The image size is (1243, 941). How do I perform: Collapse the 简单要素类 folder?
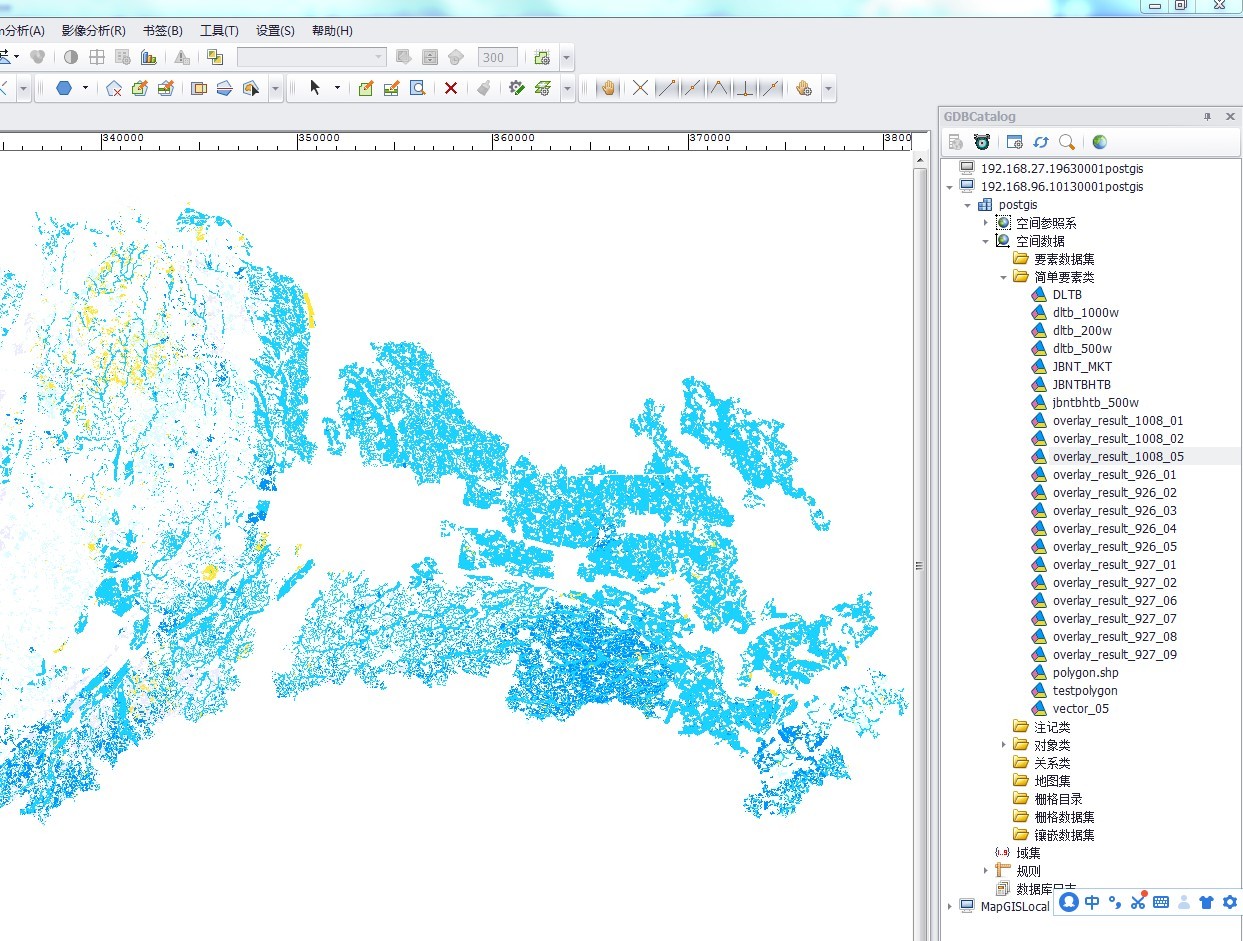click(1003, 276)
